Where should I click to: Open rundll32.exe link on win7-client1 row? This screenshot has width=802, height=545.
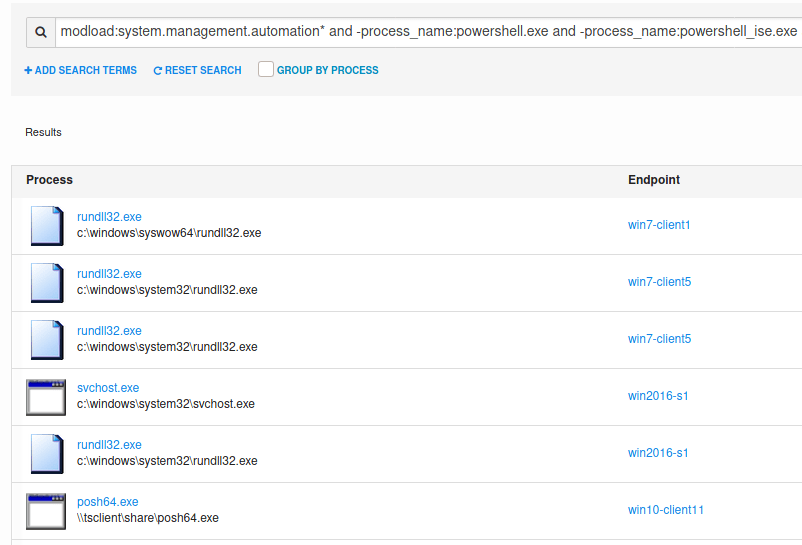109,217
